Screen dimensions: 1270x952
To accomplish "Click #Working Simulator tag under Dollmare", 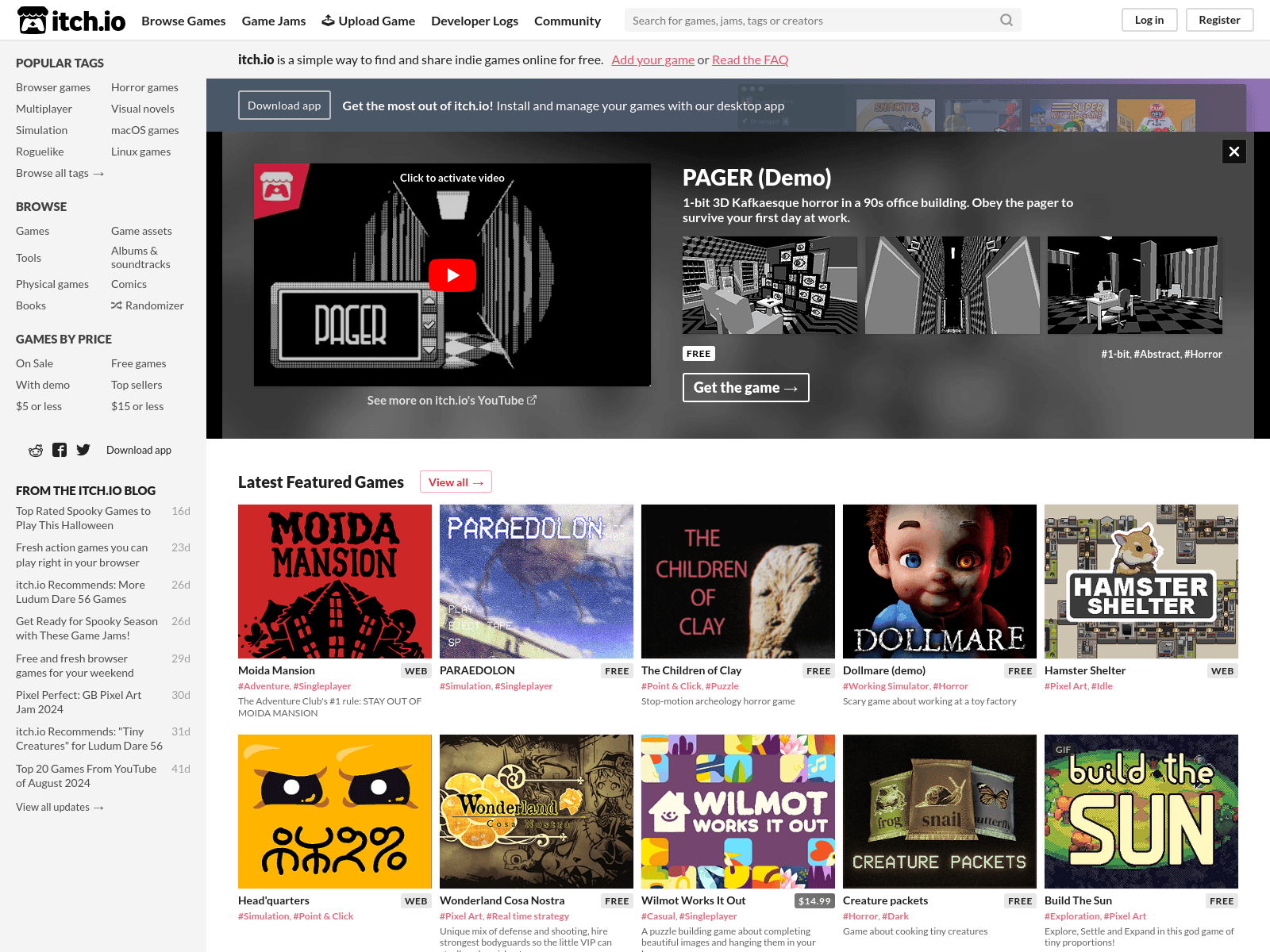I will pyautogui.click(x=886, y=686).
